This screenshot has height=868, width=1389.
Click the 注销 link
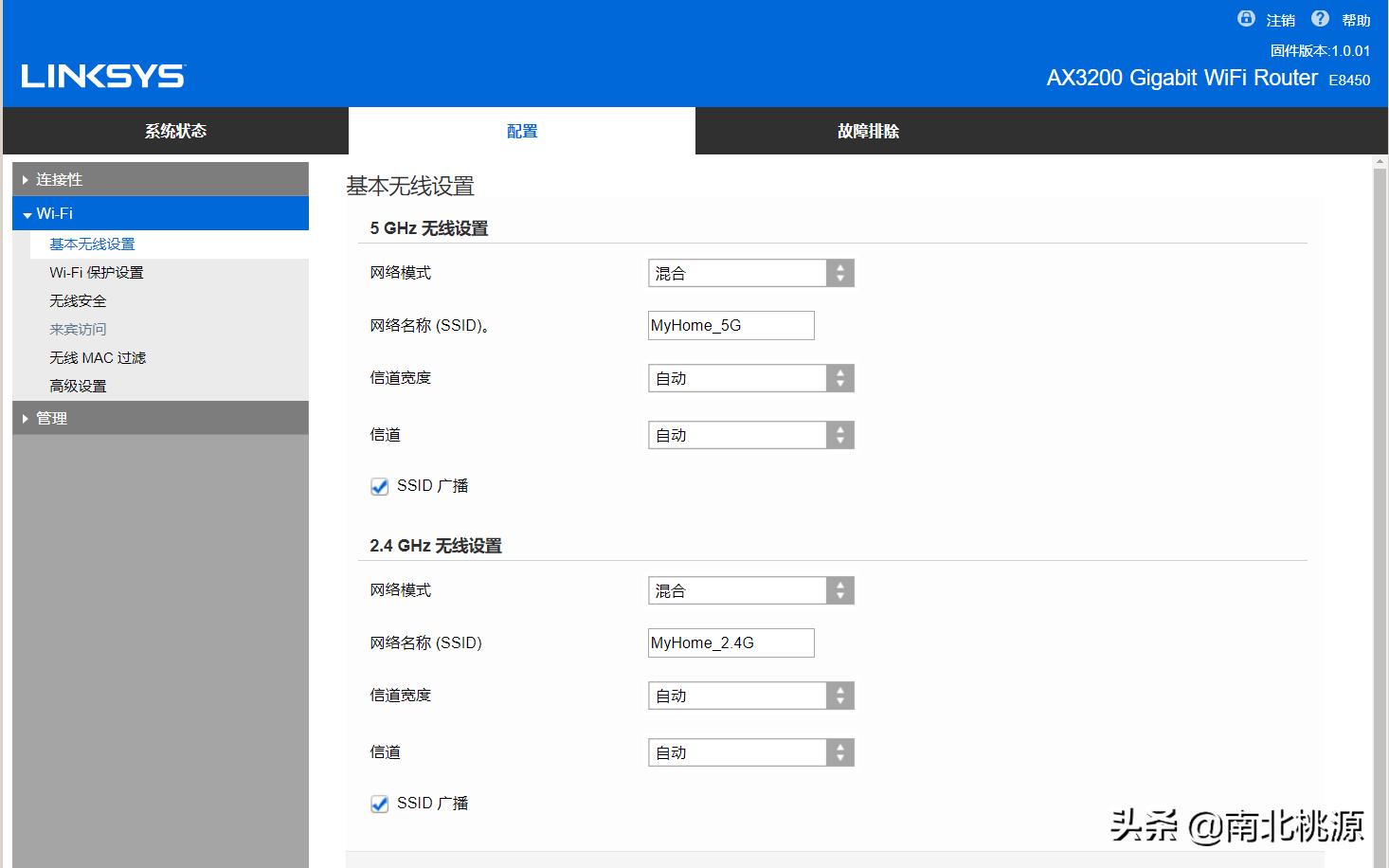[x=1279, y=19]
